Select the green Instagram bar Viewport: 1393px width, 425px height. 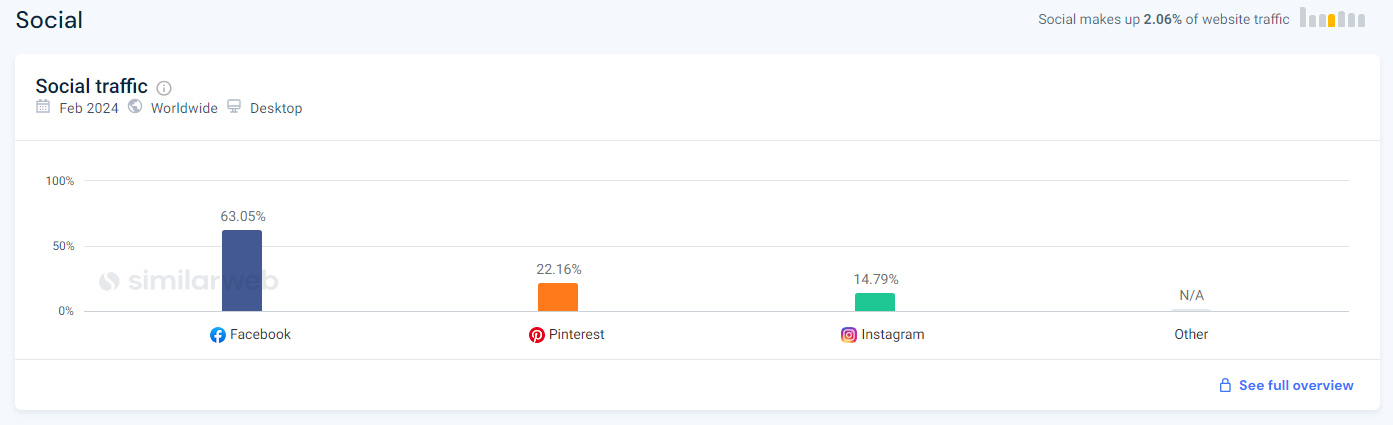point(875,302)
